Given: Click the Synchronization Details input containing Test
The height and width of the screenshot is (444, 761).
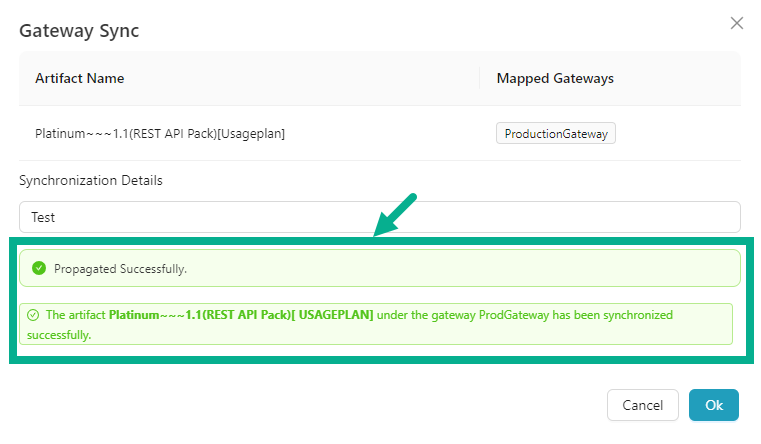Looking at the screenshot, I should click(x=379, y=217).
